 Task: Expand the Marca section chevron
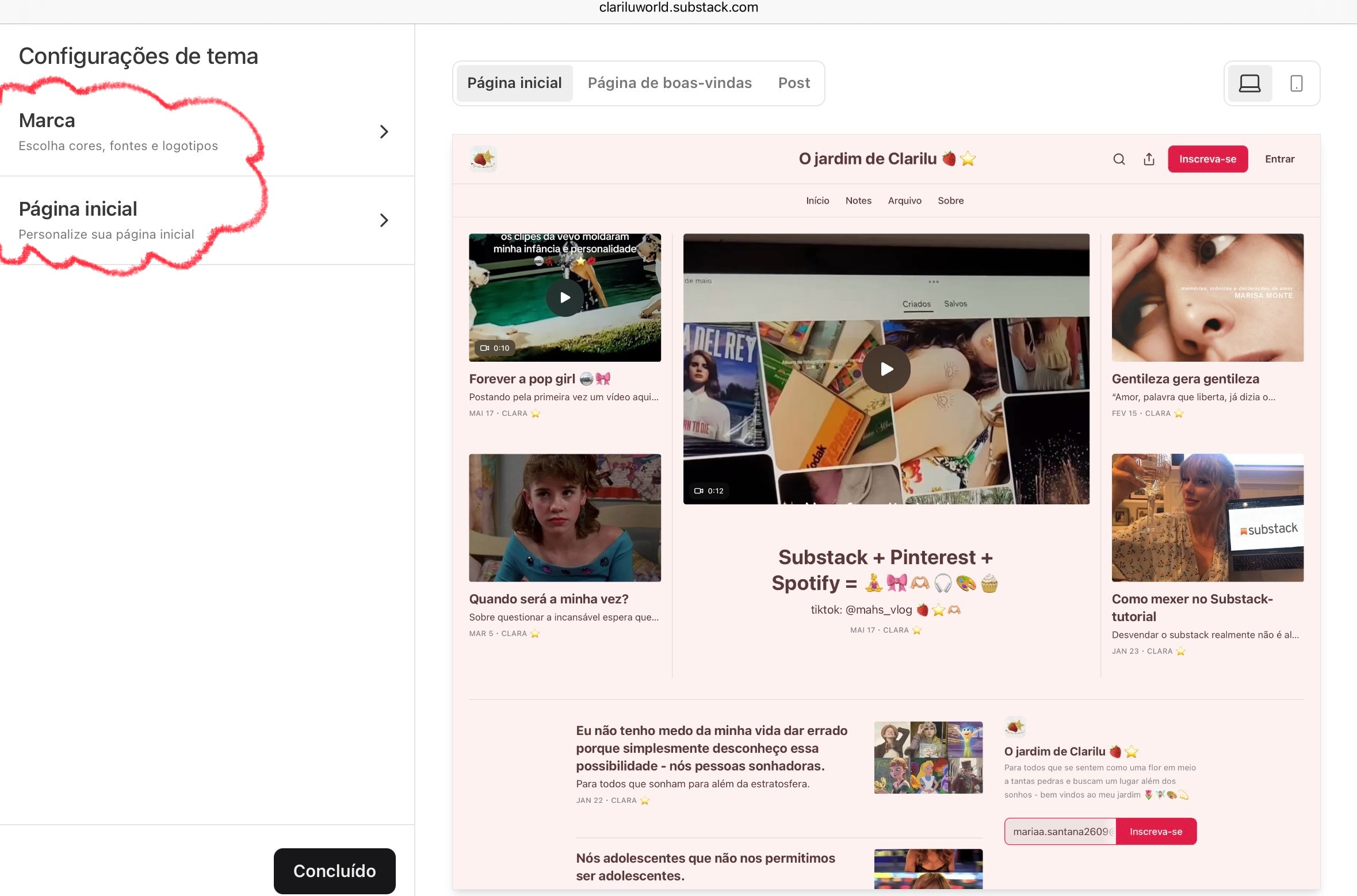coord(384,132)
